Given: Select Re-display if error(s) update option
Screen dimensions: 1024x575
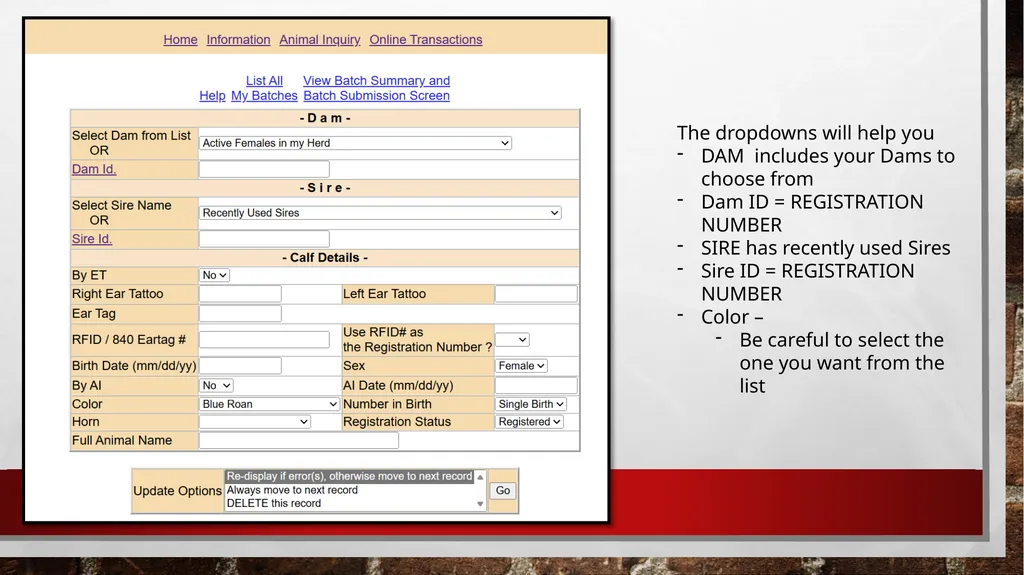Looking at the screenshot, I should point(349,476).
